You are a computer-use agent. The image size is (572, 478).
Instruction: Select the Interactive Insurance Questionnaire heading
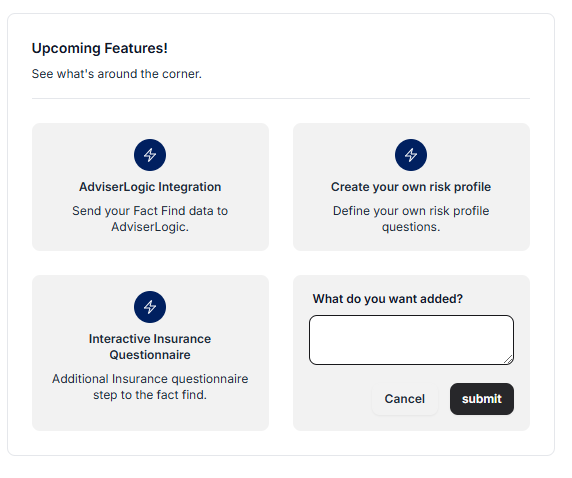point(150,347)
